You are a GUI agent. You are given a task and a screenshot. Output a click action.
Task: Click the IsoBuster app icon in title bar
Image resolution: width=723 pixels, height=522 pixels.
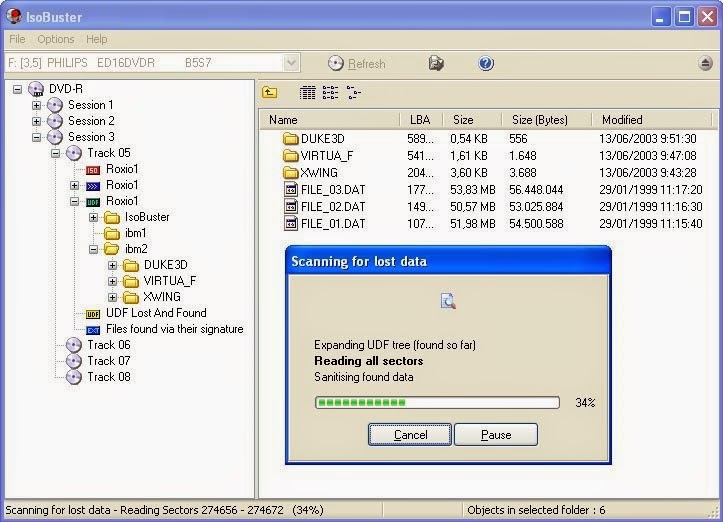14,16
